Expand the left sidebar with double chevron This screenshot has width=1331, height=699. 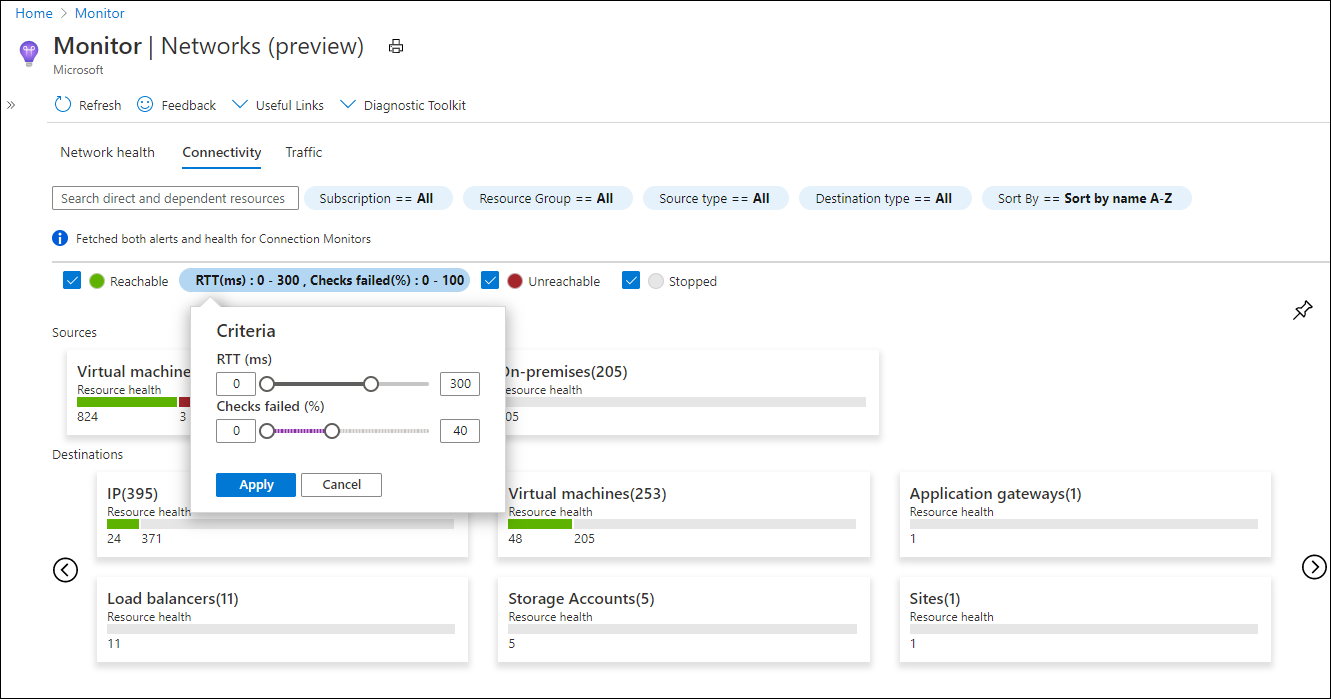[11, 105]
